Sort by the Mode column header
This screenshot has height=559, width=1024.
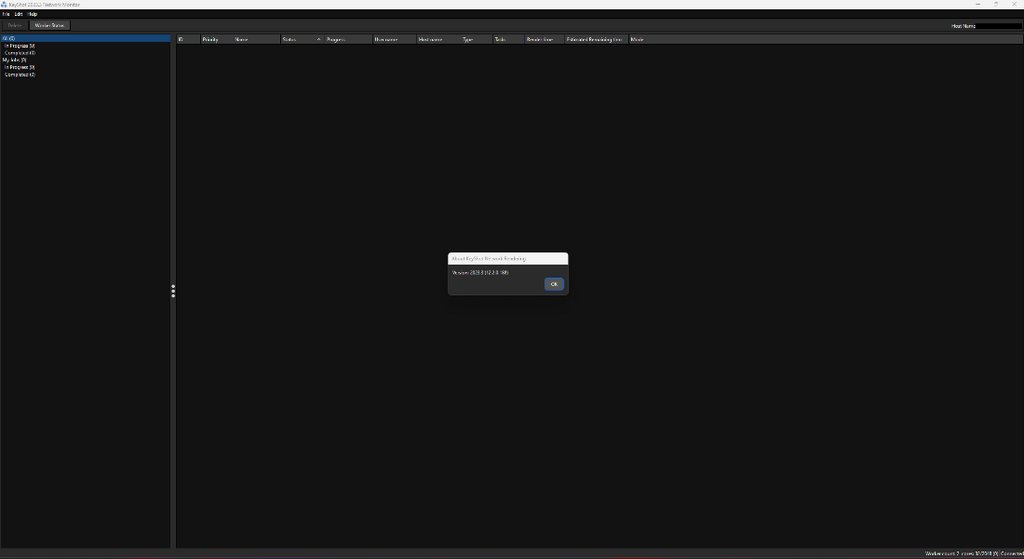point(637,39)
